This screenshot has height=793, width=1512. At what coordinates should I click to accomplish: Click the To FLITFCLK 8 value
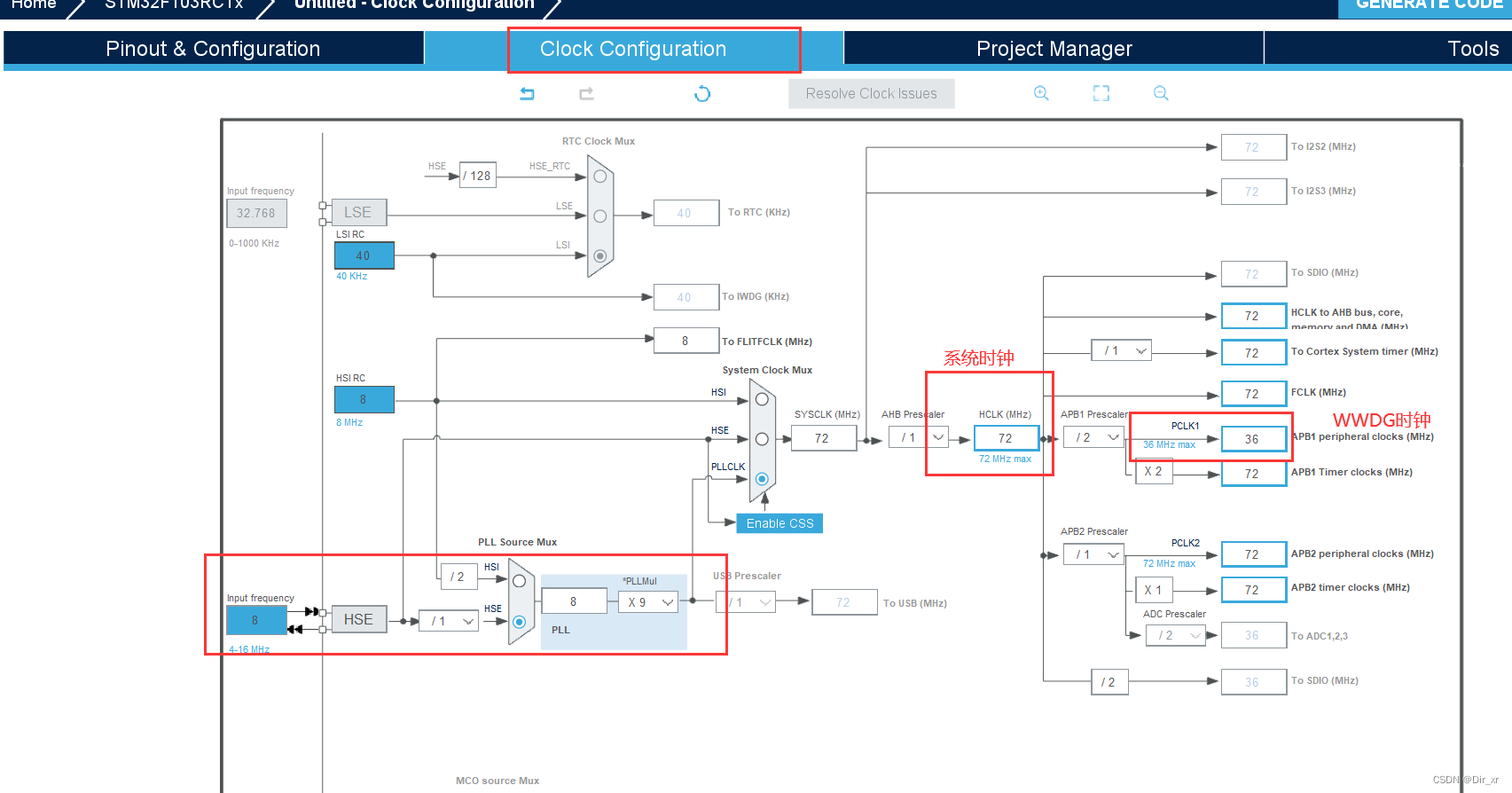click(685, 341)
